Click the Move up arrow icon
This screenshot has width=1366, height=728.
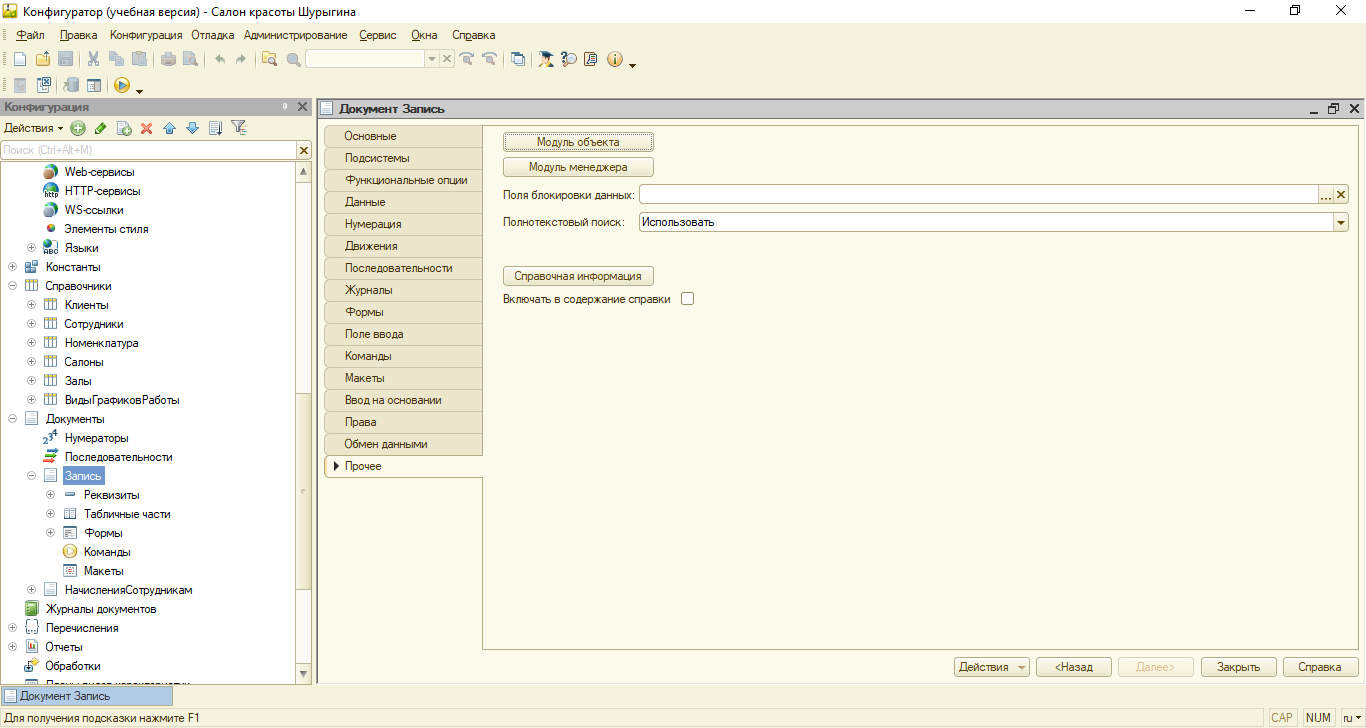(x=169, y=128)
